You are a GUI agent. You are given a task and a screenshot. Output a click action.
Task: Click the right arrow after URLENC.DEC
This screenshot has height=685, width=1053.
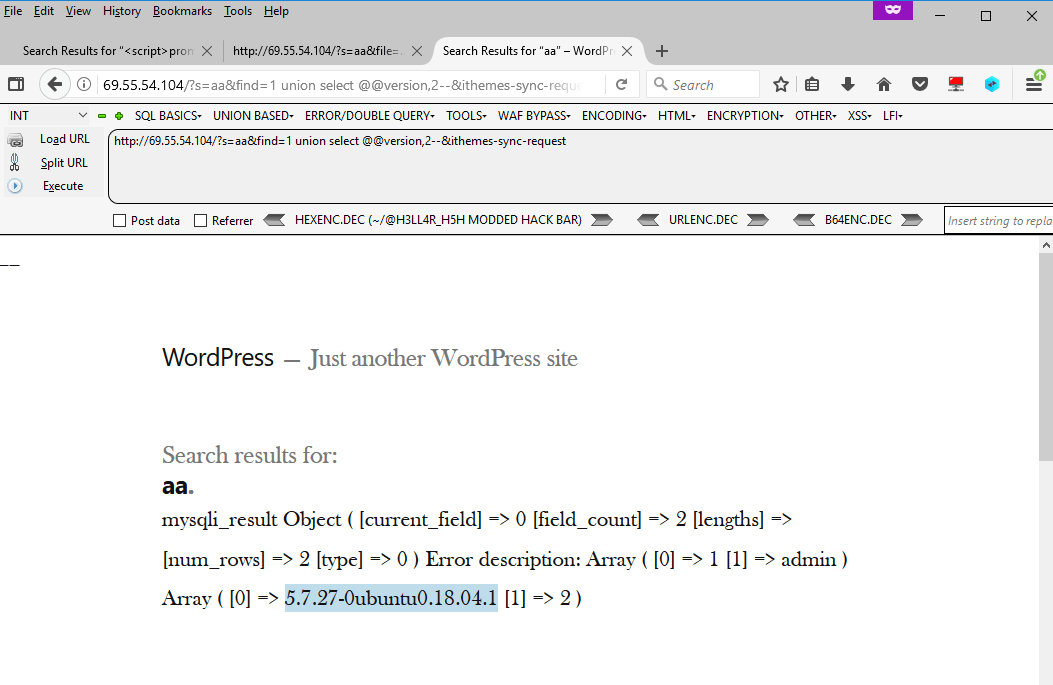[x=758, y=220]
